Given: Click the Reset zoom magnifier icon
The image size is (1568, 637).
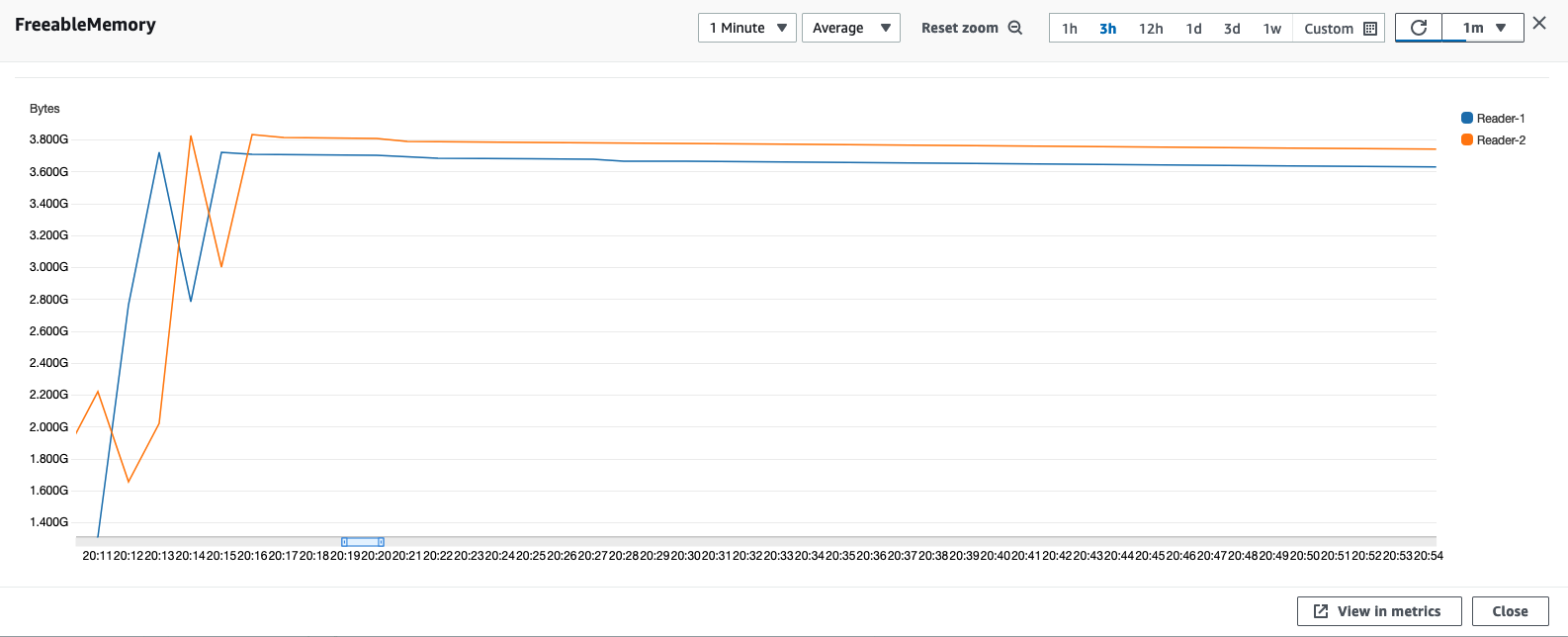Looking at the screenshot, I should click(1014, 28).
